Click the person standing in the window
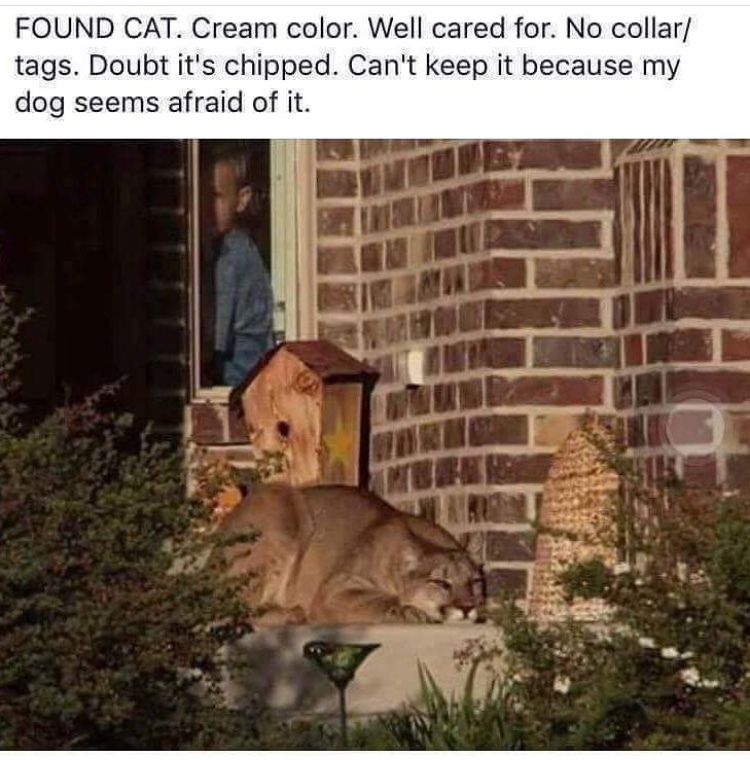 pos(241,271)
